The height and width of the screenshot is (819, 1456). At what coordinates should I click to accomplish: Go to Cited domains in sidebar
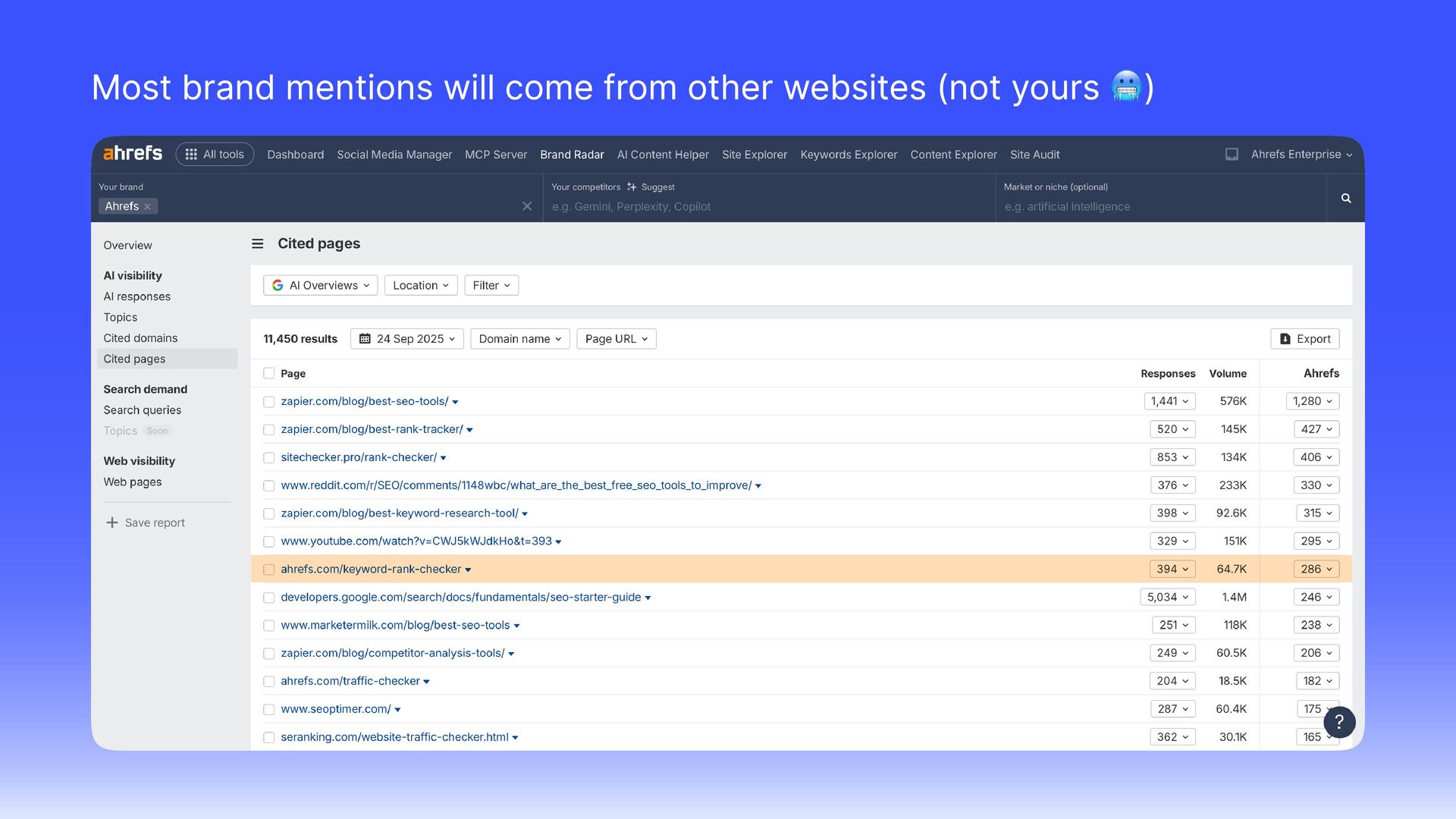pos(140,338)
